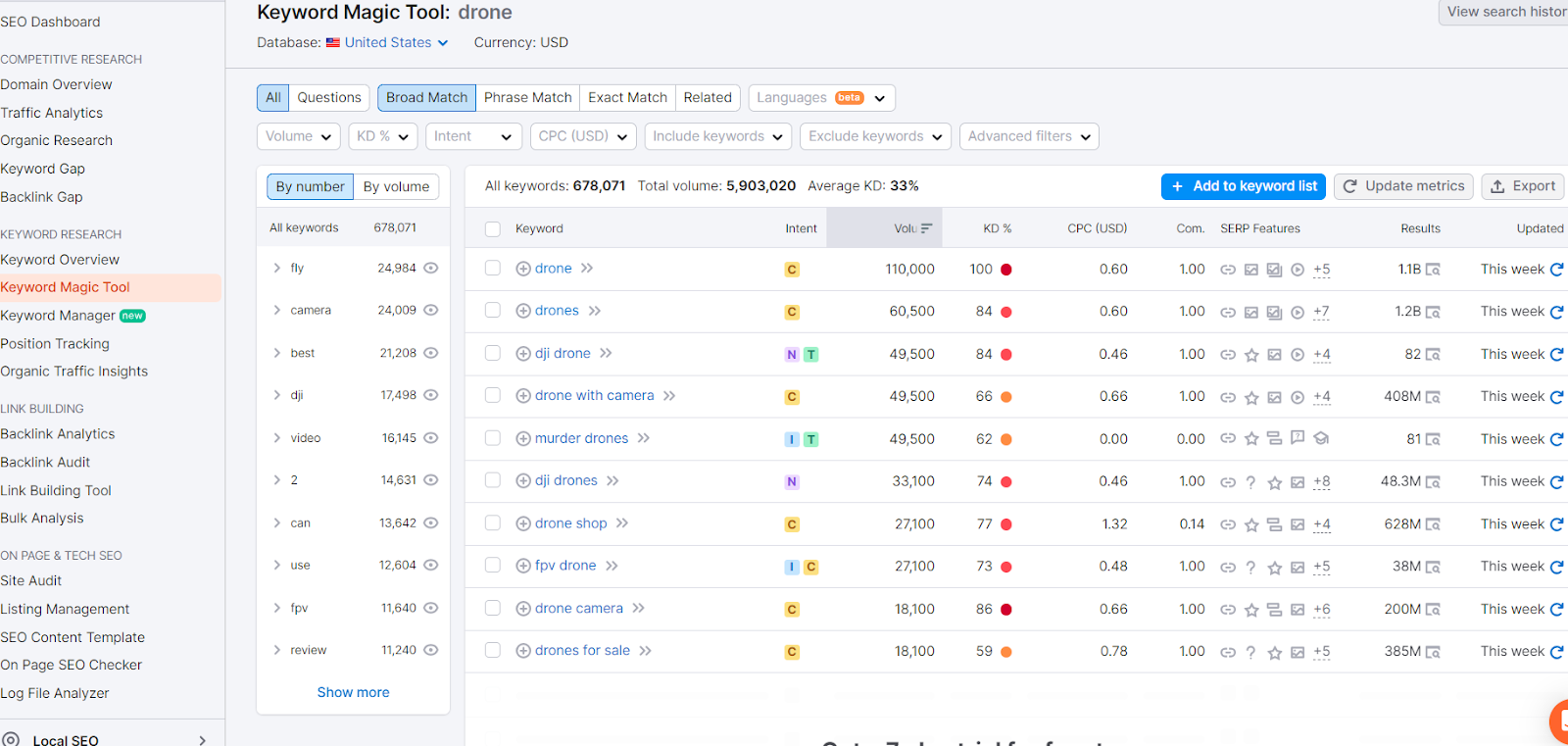The image size is (1568, 746).
Task: Click the Results column header
Action: tap(1420, 228)
